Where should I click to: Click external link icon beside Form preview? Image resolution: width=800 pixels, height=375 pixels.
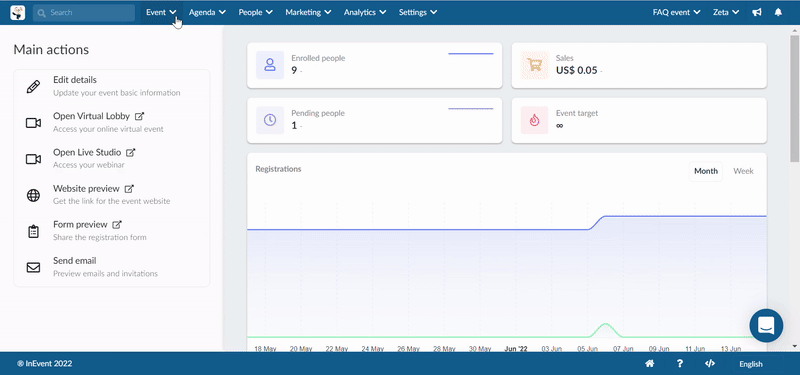pos(117,224)
